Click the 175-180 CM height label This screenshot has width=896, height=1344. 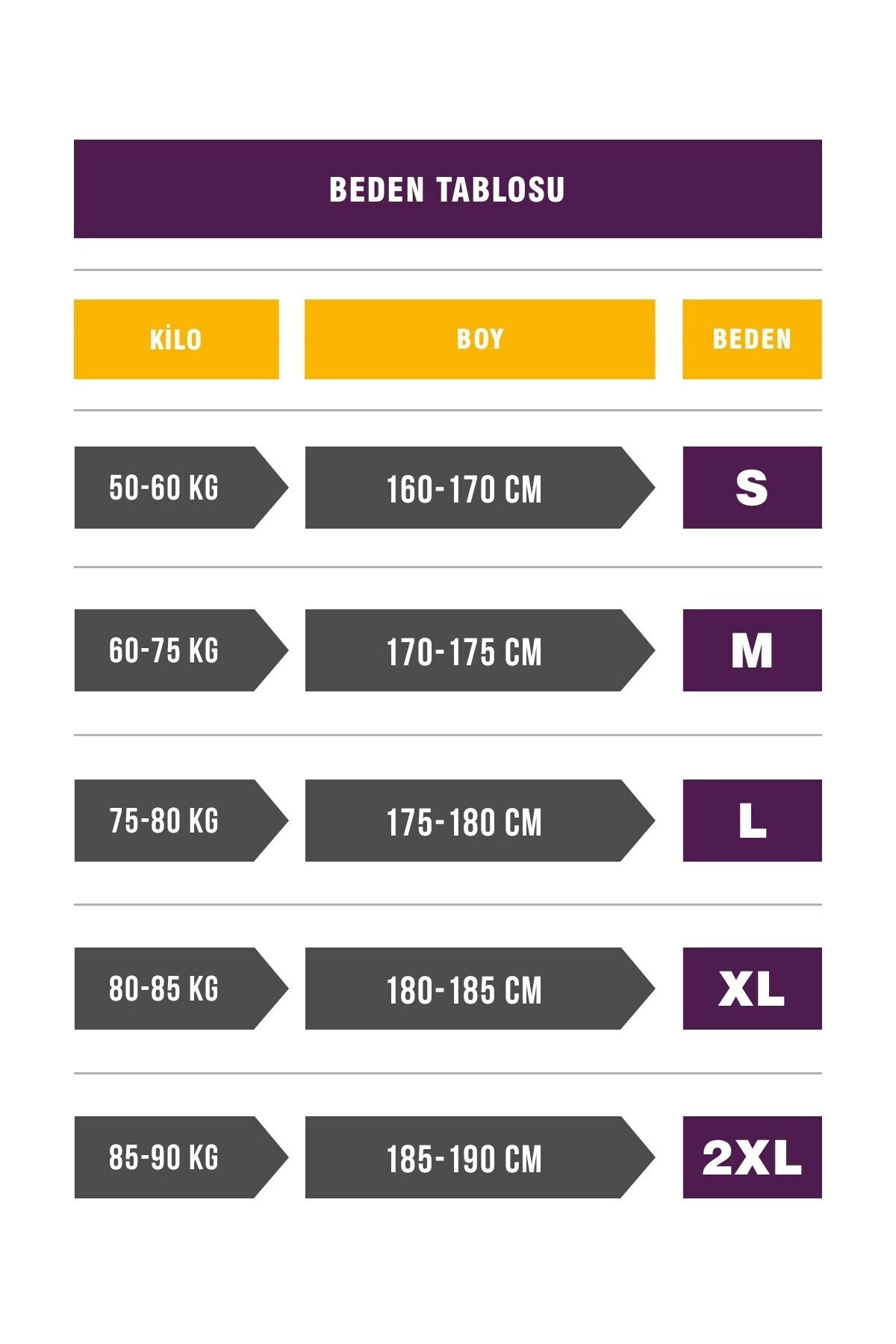(x=464, y=821)
